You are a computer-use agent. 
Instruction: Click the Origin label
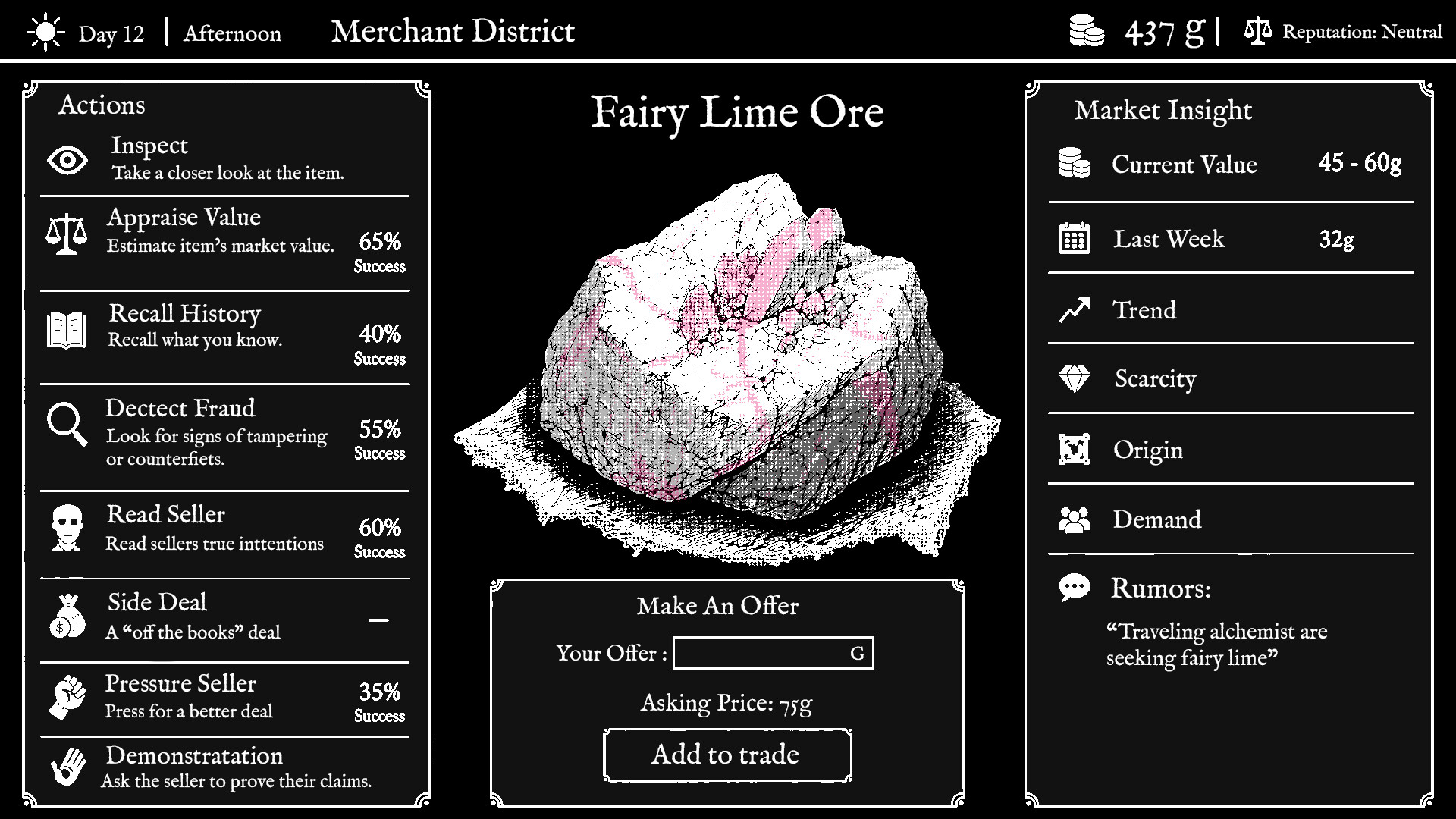click(x=1148, y=450)
